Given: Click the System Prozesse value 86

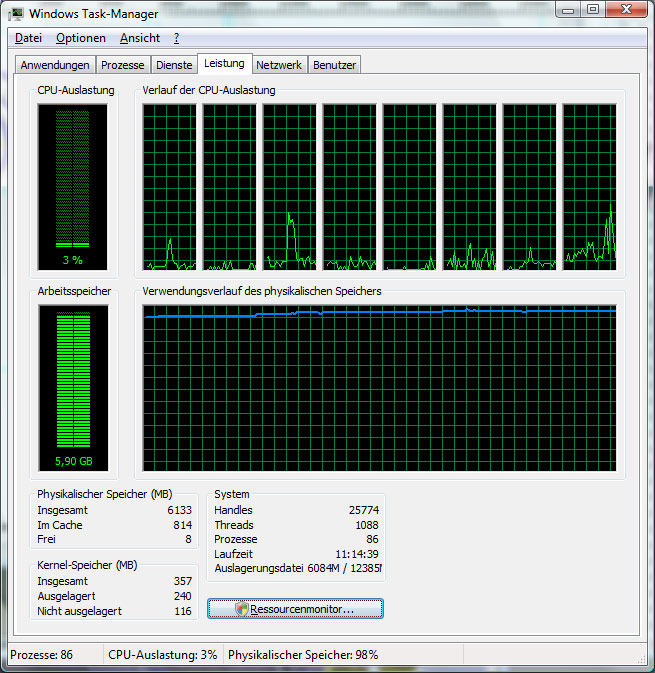Looking at the screenshot, I should click(373, 539).
